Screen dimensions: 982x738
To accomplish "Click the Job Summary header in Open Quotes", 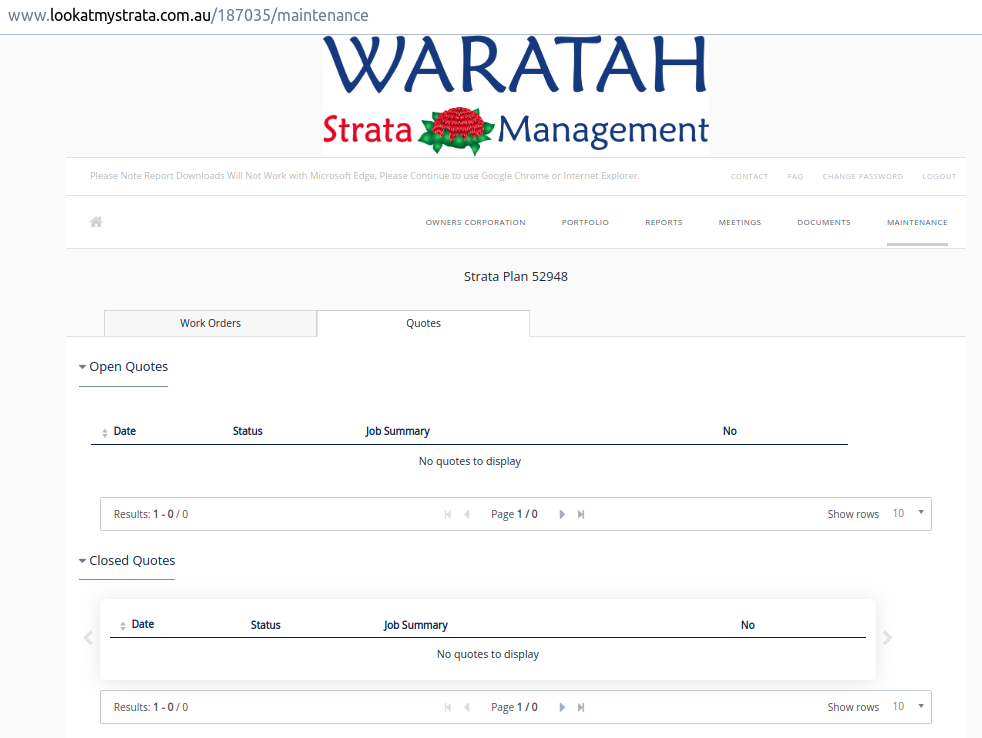I will [x=398, y=431].
